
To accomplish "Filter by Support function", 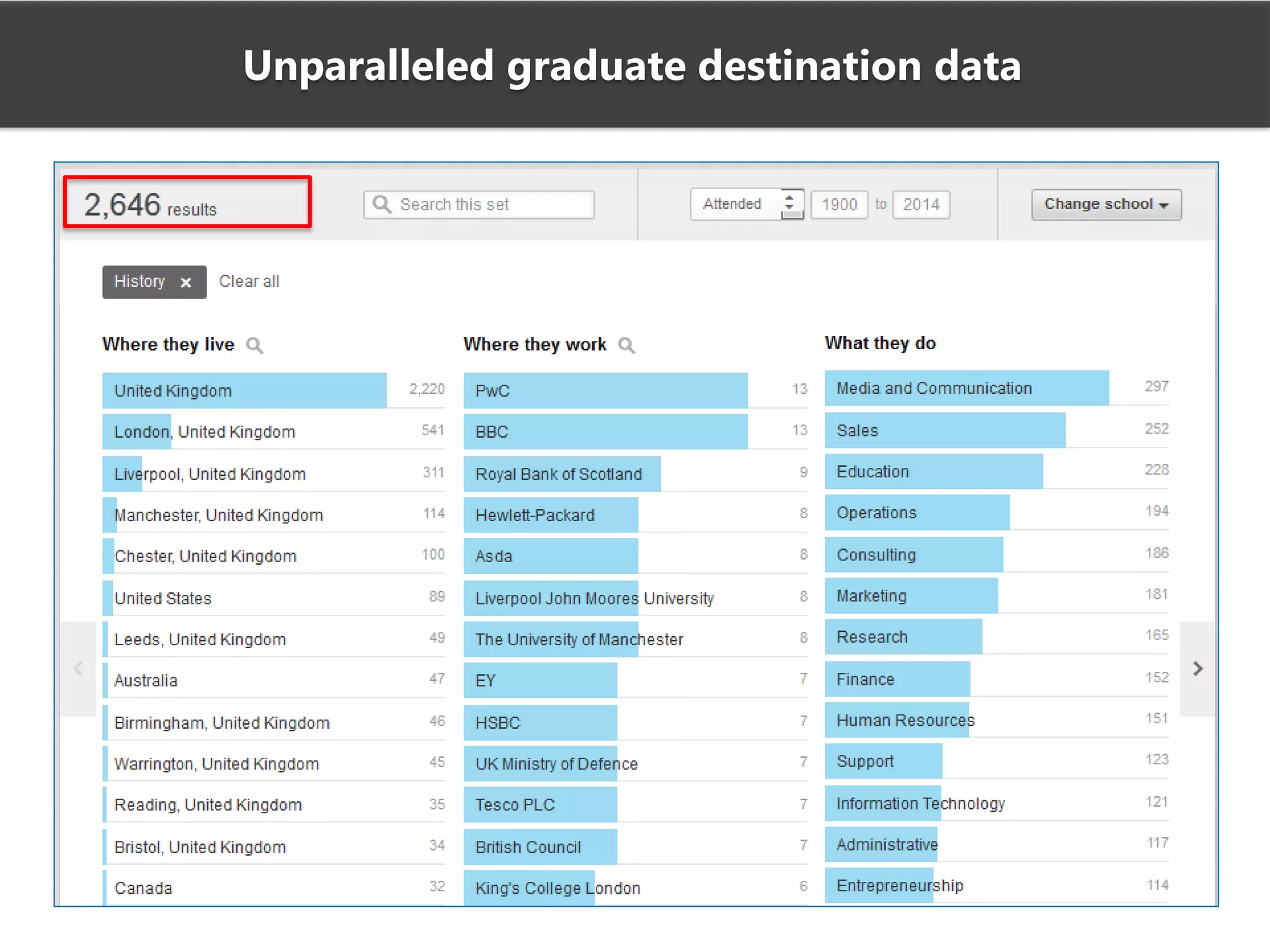I will [997, 761].
